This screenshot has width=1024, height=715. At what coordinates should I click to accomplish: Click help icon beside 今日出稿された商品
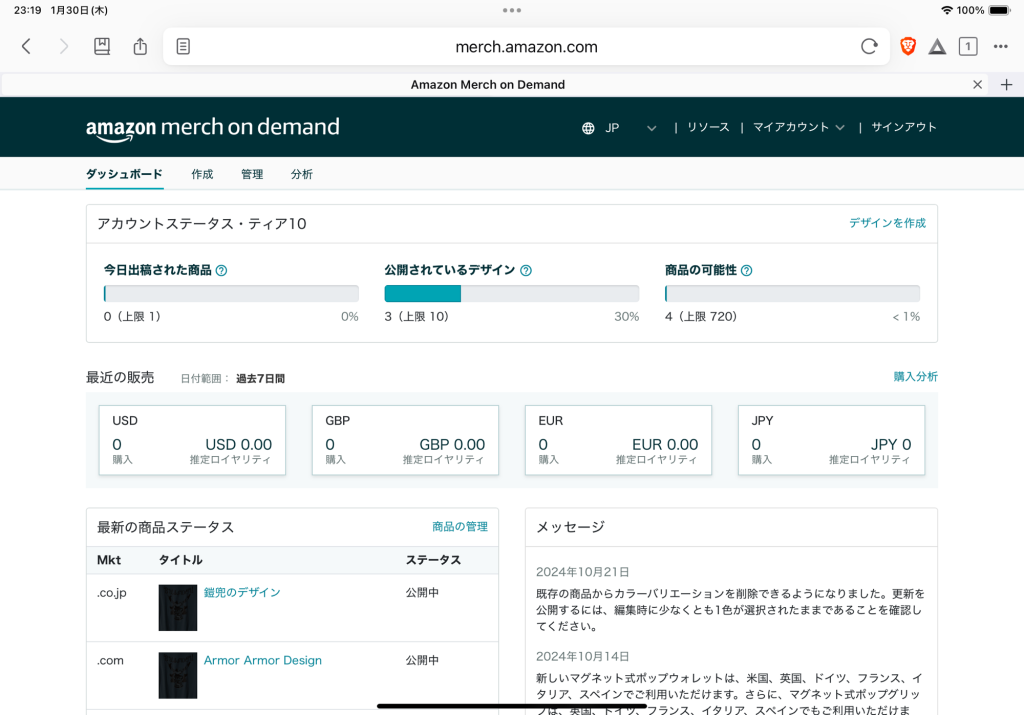coord(222,270)
